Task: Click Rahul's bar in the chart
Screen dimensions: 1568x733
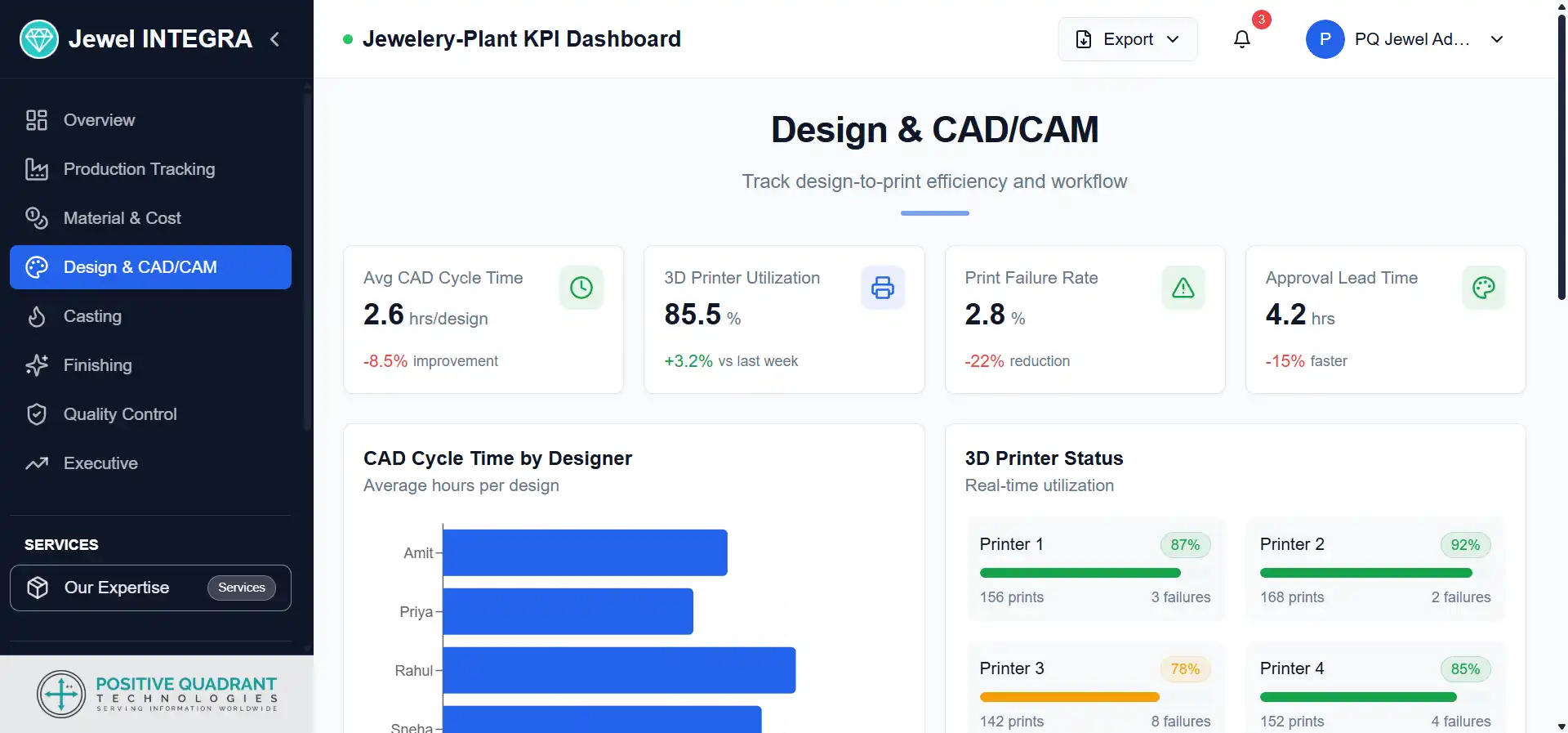Action: pos(619,670)
